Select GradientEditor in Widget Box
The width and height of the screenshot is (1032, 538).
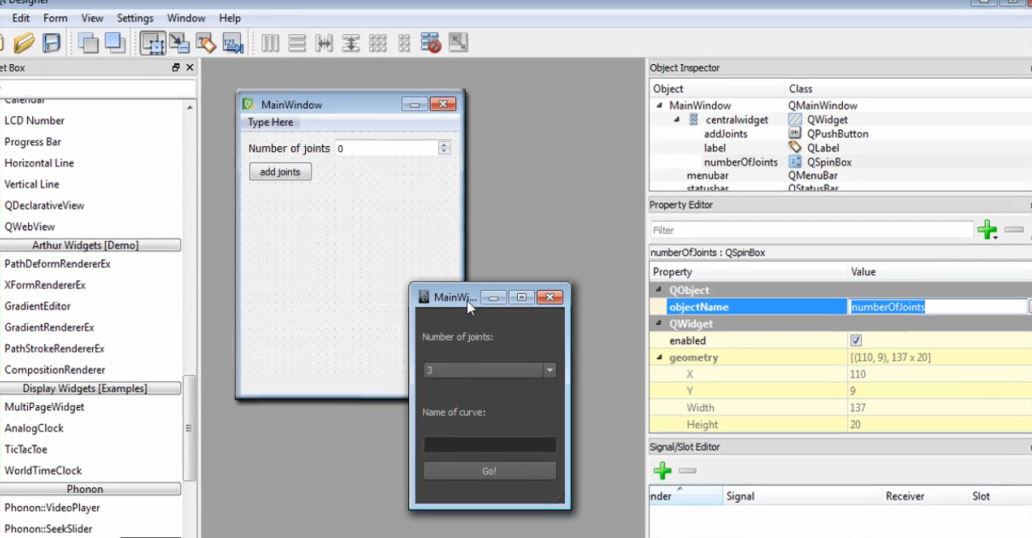click(x=38, y=306)
